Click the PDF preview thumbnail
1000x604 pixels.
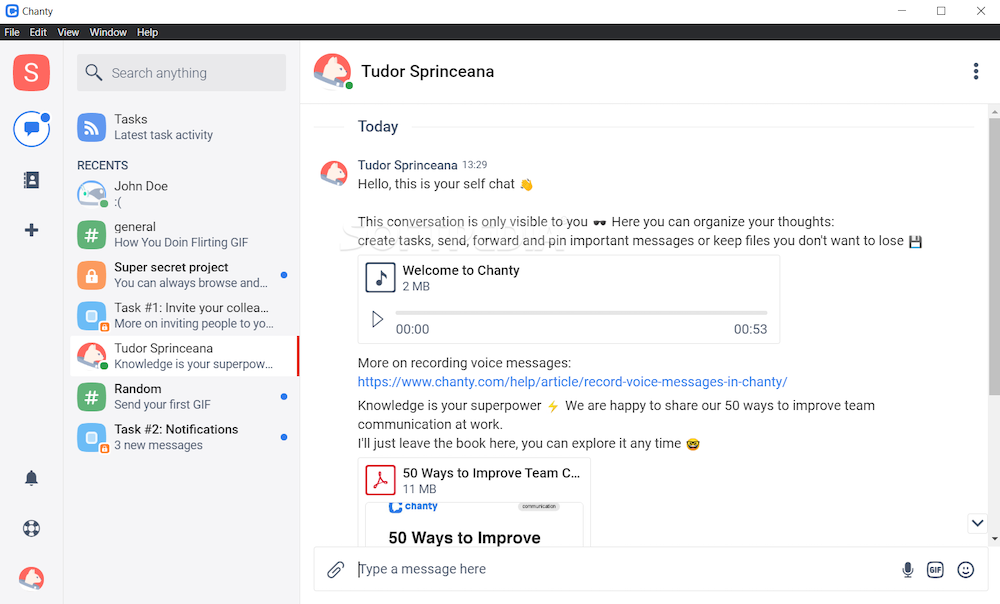tap(474, 524)
